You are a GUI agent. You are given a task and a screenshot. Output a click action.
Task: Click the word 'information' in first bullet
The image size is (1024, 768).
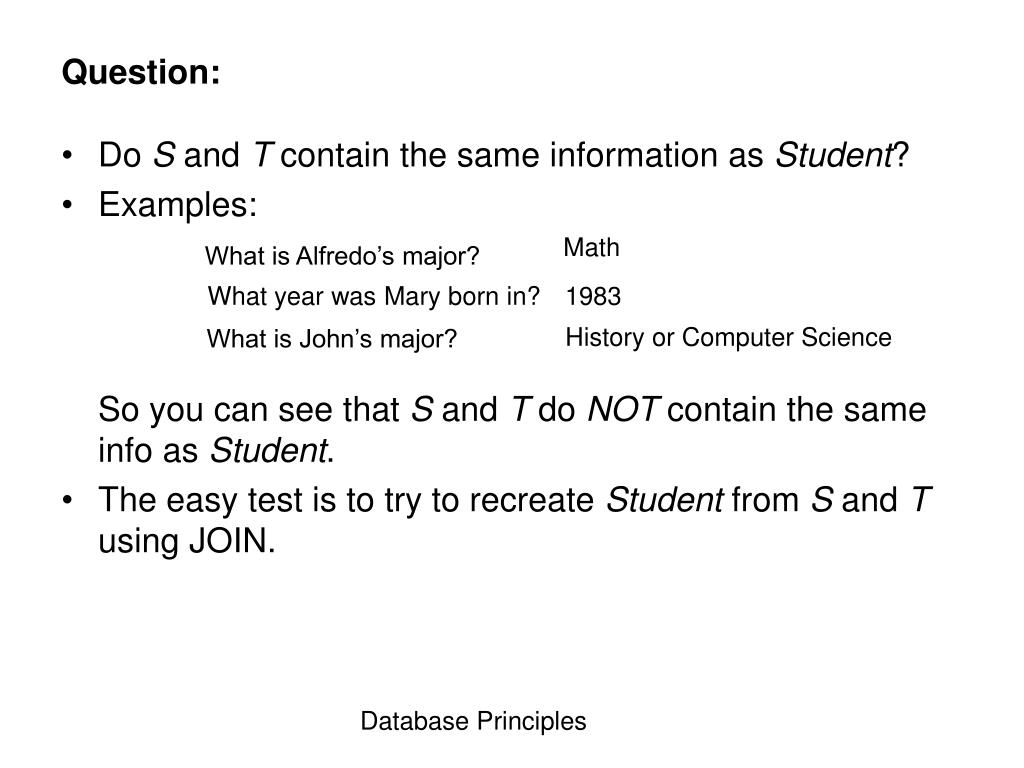coord(633,155)
